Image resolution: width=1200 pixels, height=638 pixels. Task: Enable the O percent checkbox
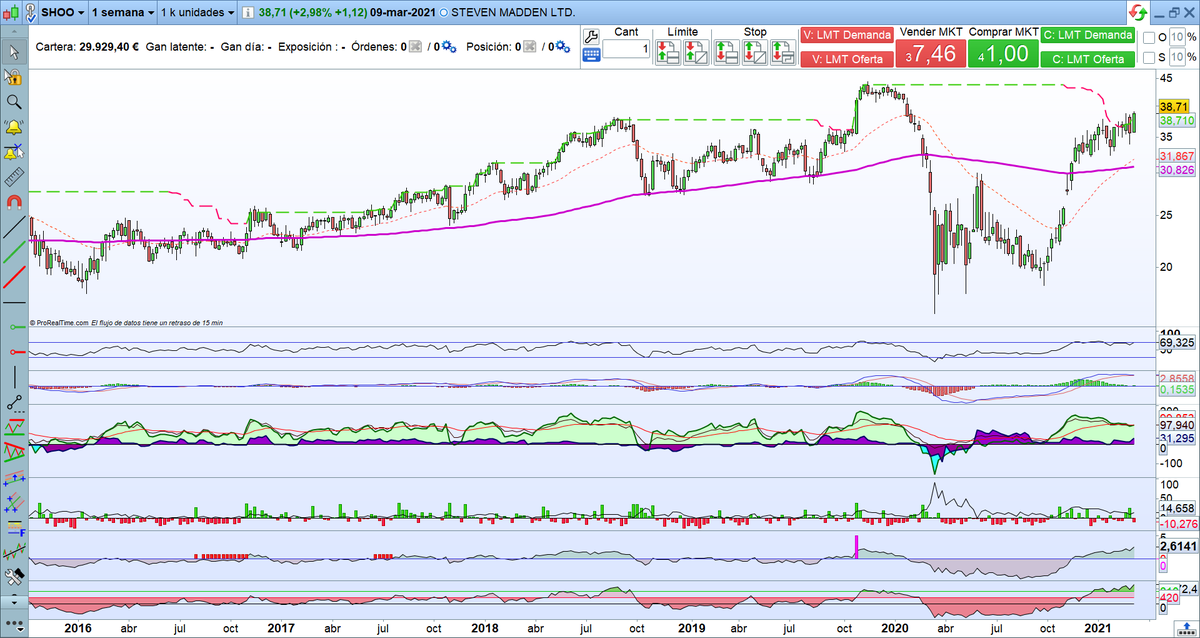pos(1148,38)
